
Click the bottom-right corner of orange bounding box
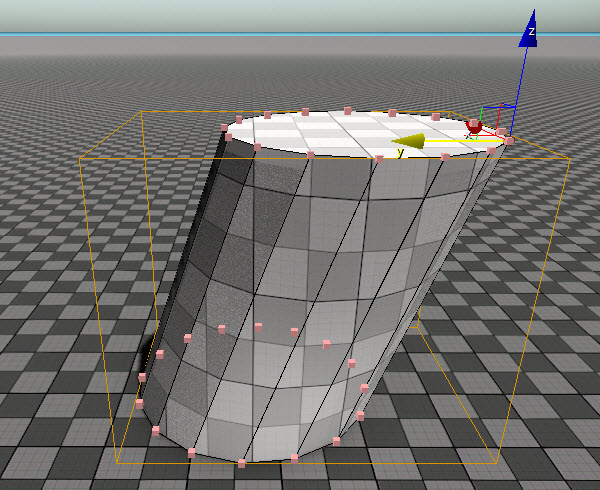[x=497, y=463]
